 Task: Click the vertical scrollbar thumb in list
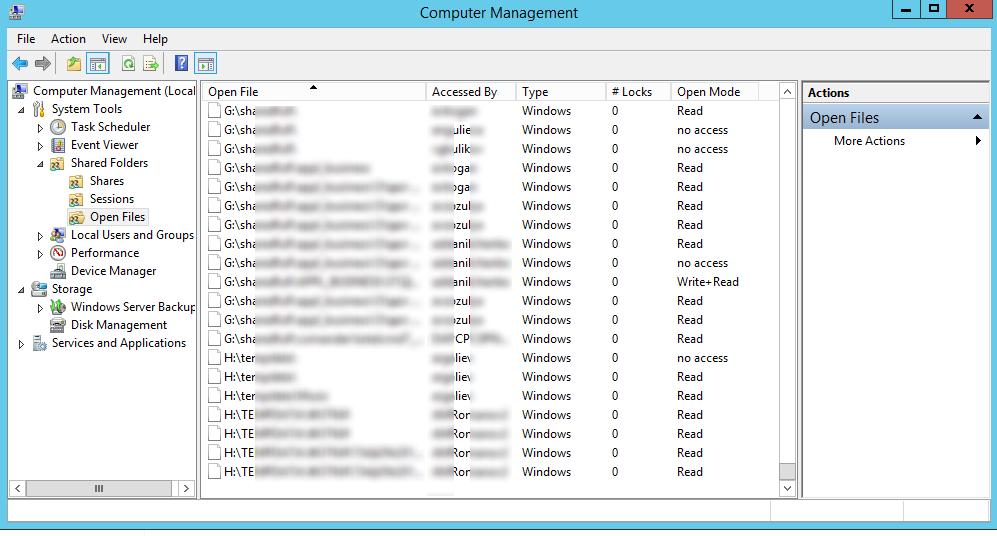[x=787, y=471]
